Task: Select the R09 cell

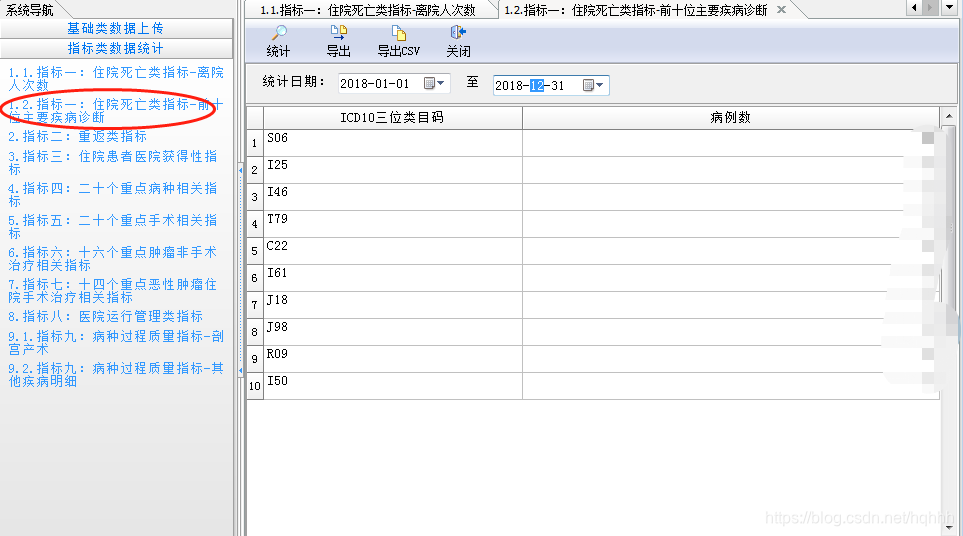Action: click(393, 359)
